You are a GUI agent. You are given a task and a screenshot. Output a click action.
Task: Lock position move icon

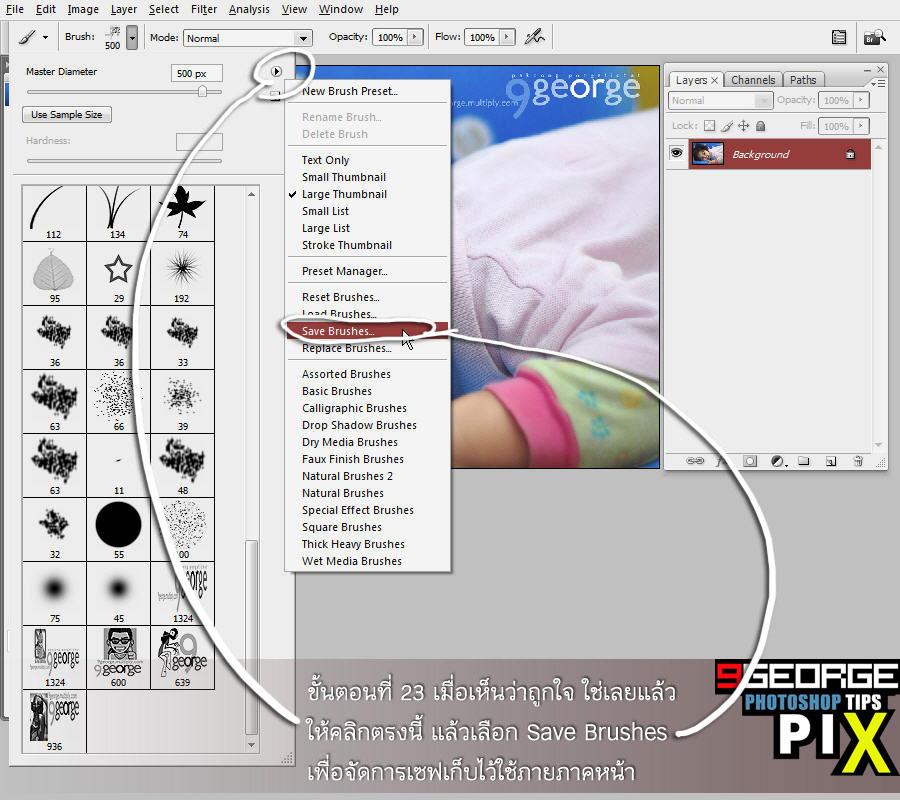point(744,126)
